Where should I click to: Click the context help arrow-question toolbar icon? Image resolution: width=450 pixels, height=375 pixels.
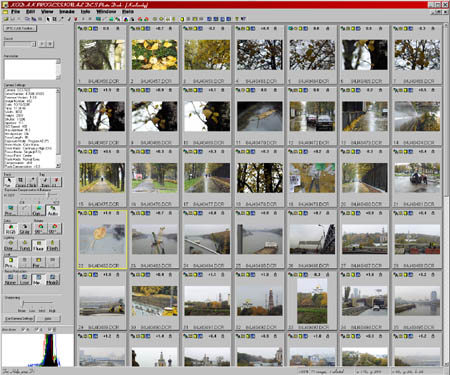[243, 19]
